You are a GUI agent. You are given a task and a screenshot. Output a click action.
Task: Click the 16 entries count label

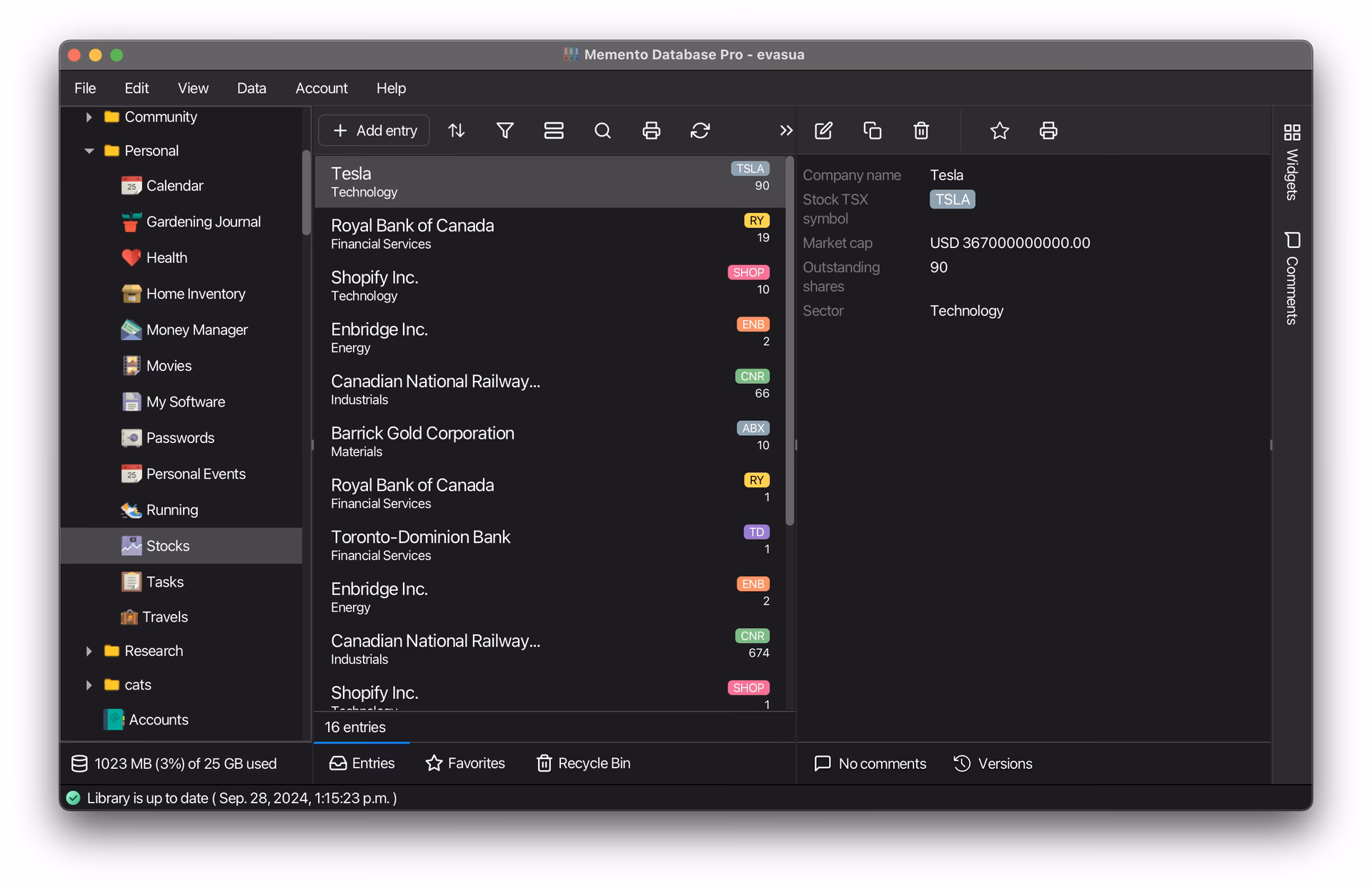(355, 727)
